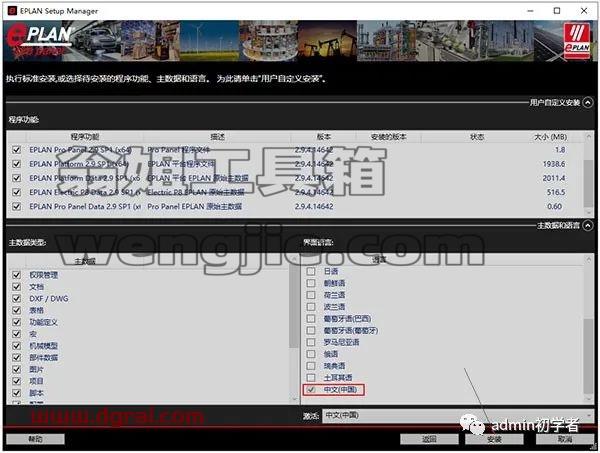600x453 pixels.
Task: Check the 土耳其语 language box
Action: (311, 378)
